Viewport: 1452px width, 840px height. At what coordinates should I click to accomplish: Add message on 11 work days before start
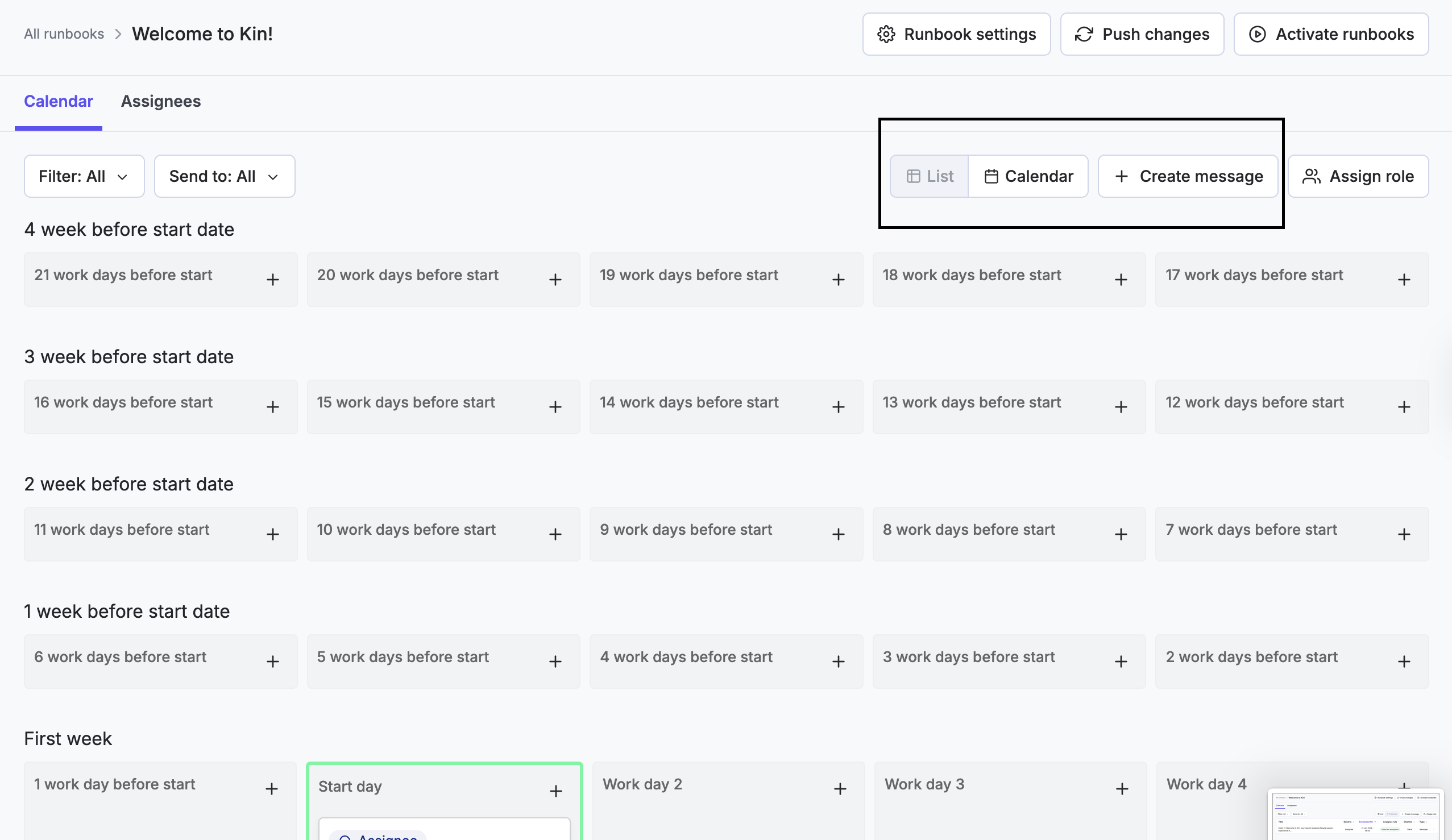(x=273, y=535)
